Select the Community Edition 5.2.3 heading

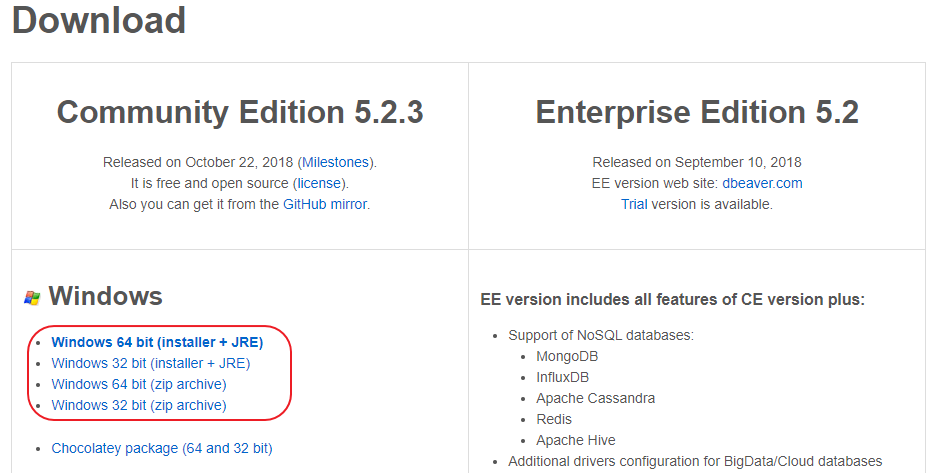coord(240,112)
